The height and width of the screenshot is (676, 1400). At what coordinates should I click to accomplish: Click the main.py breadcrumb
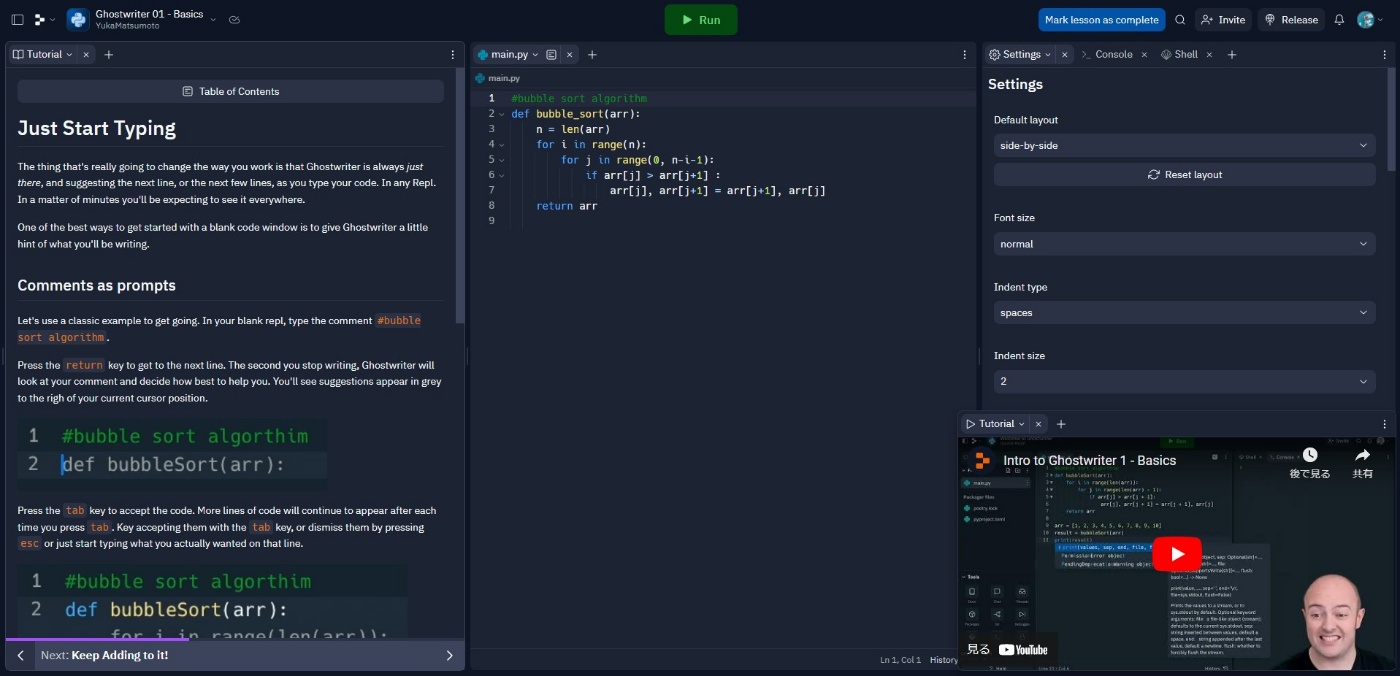click(x=497, y=77)
